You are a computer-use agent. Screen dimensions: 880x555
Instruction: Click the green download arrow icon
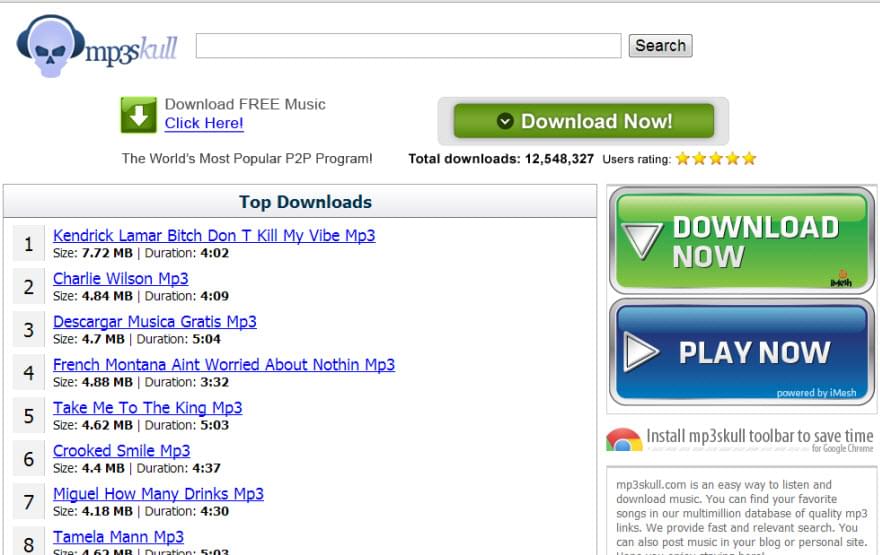tap(139, 115)
